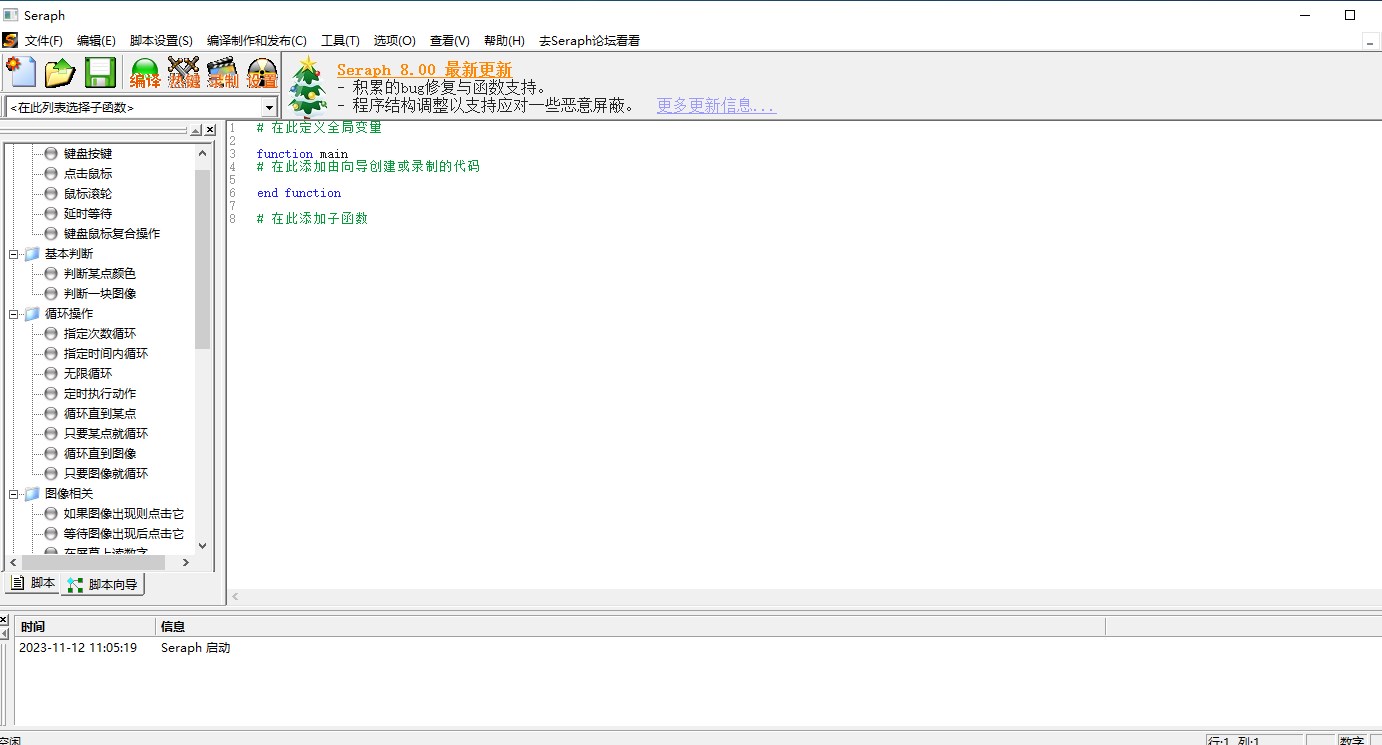Compile the script with 编译 button
Image resolution: width=1382 pixels, height=745 pixels.
[145, 73]
